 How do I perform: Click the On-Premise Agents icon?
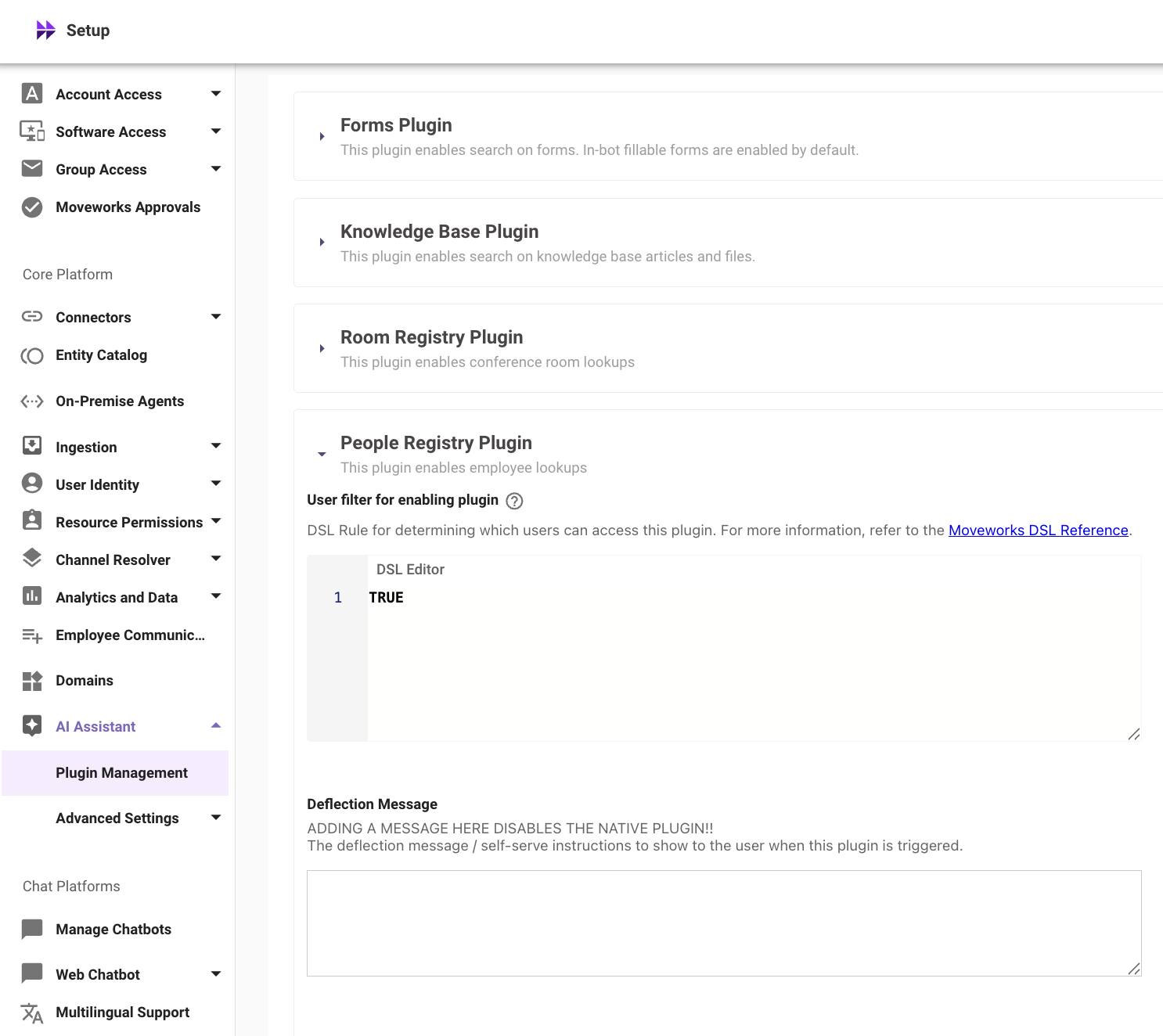click(32, 401)
